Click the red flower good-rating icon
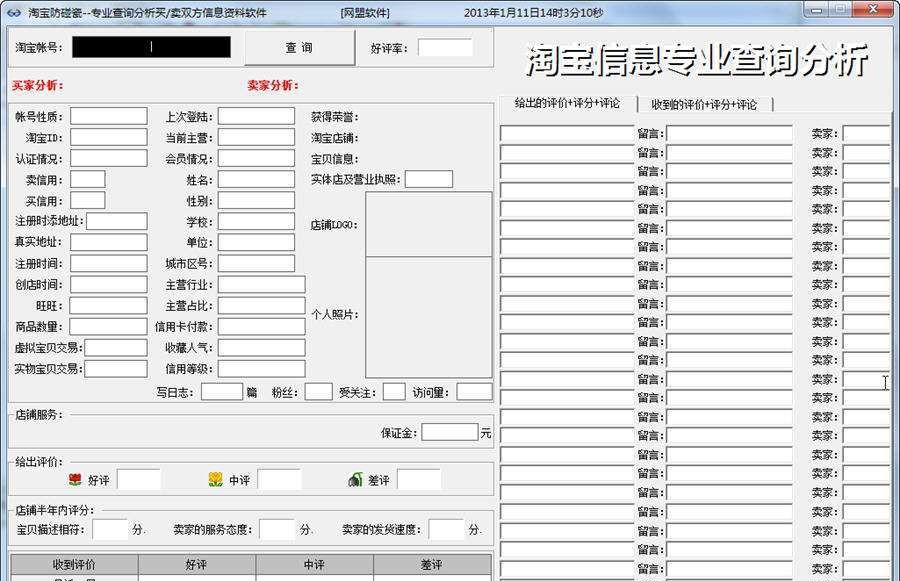The width and height of the screenshot is (900, 581). coord(74,478)
